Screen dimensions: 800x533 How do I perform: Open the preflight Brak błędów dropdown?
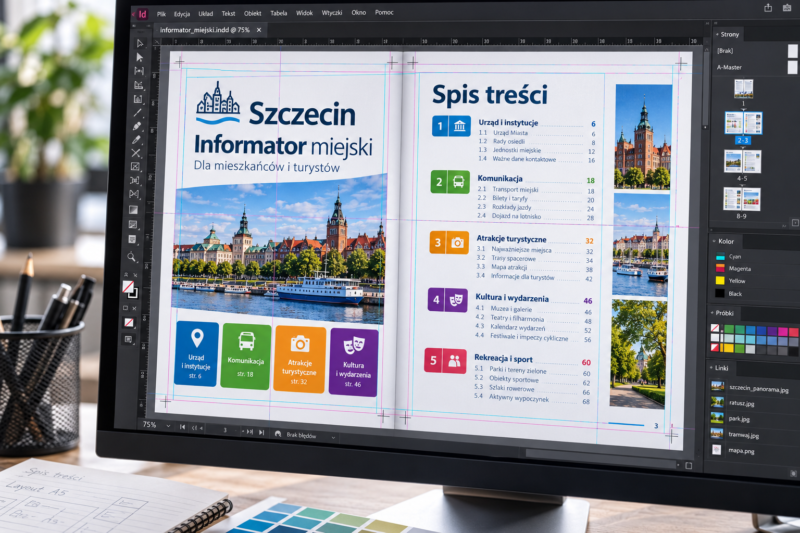[333, 438]
